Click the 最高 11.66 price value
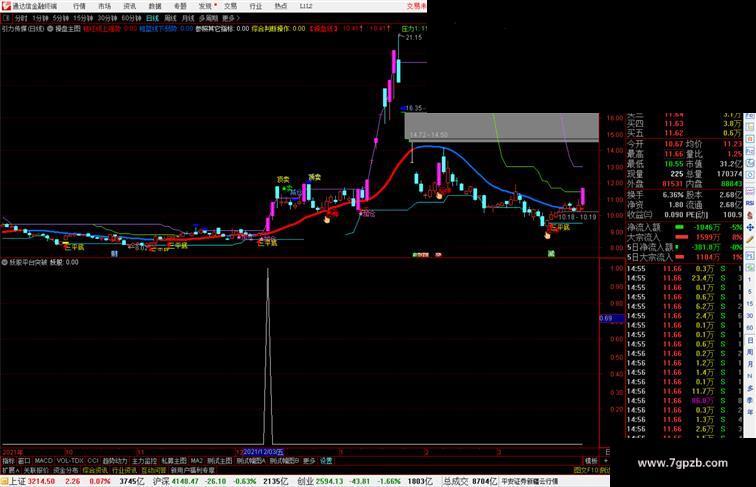Viewport: 756px width, 487px height. 674,154
